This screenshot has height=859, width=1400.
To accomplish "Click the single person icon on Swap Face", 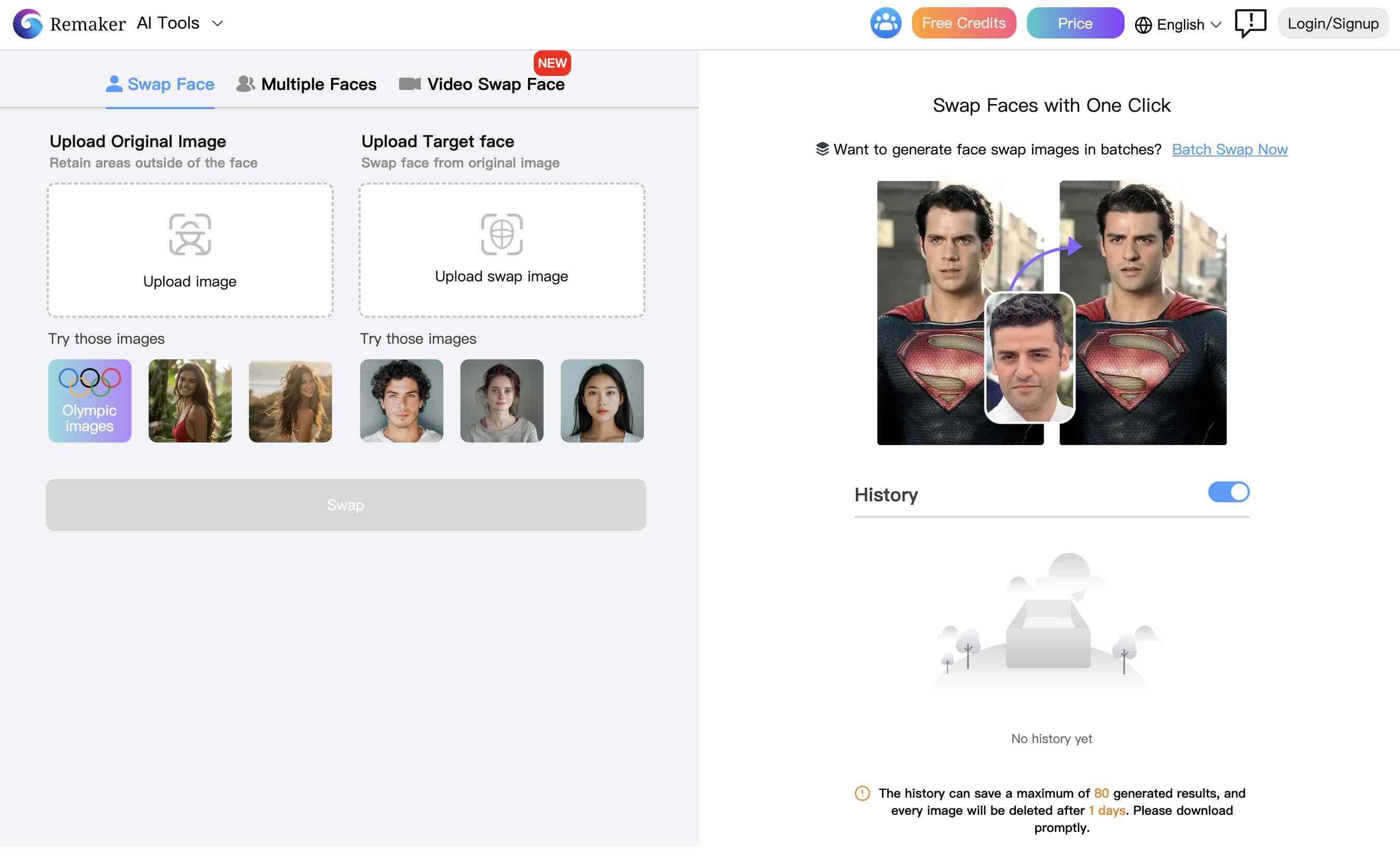I will [x=114, y=84].
